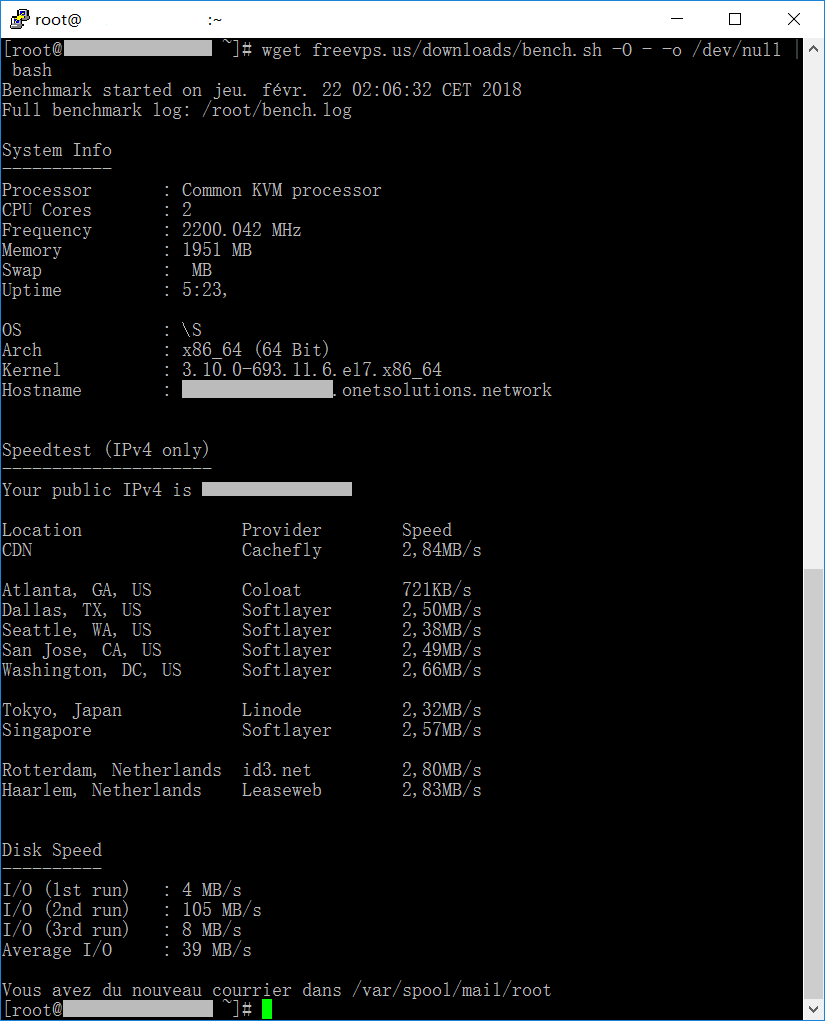Click the empty scrollbar track above the thumb
The image size is (825, 1021).
(x=813, y=300)
